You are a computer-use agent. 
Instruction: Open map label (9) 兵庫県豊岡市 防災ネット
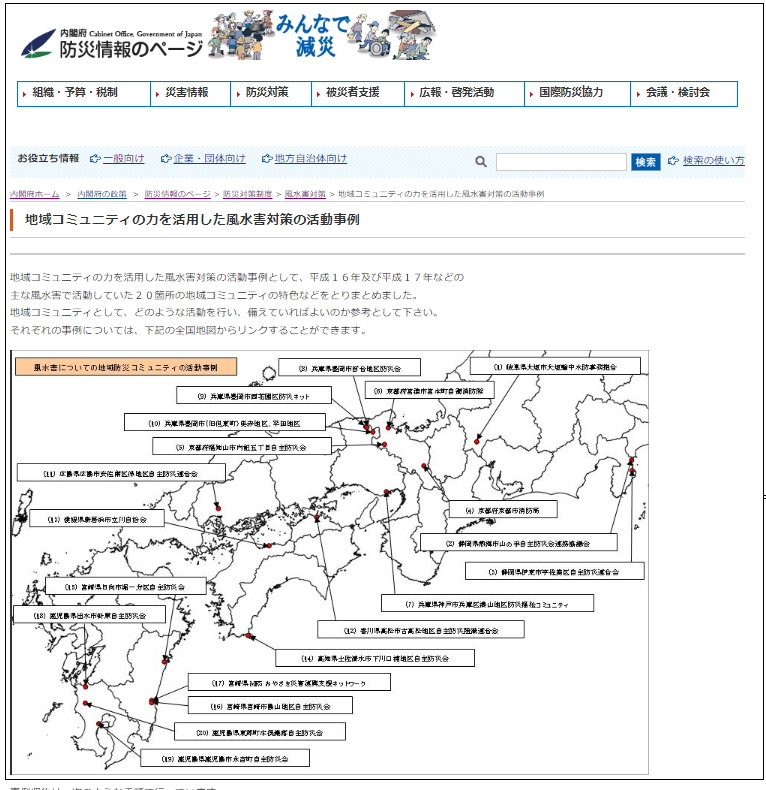click(253, 396)
